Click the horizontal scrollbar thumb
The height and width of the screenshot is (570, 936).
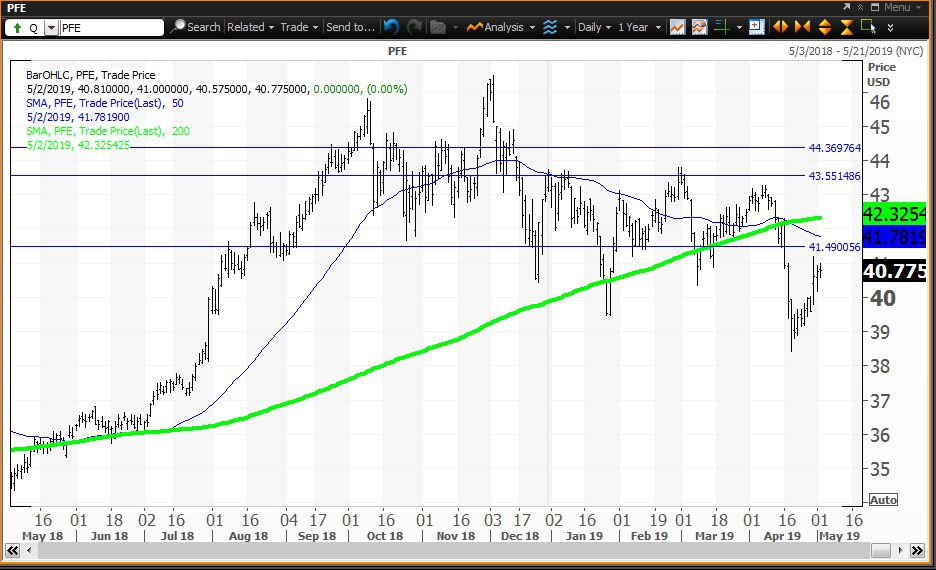pos(881,550)
